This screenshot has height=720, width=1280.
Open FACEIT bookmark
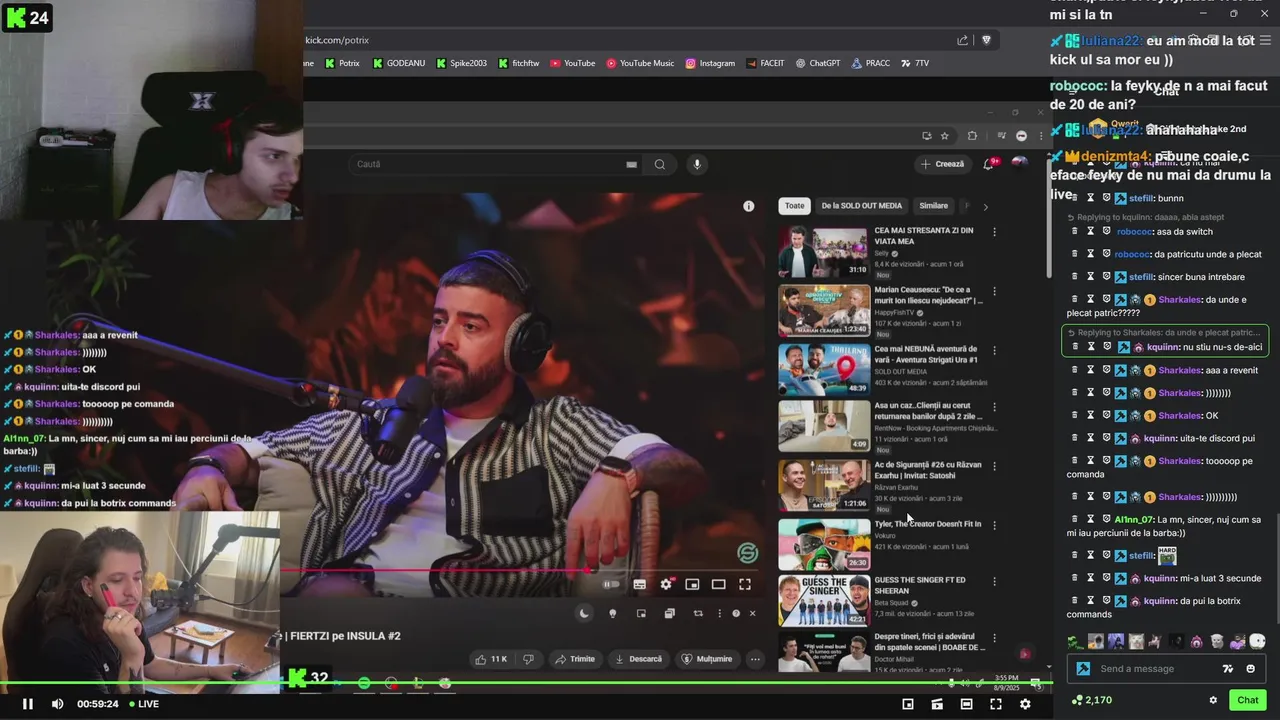[x=765, y=63]
